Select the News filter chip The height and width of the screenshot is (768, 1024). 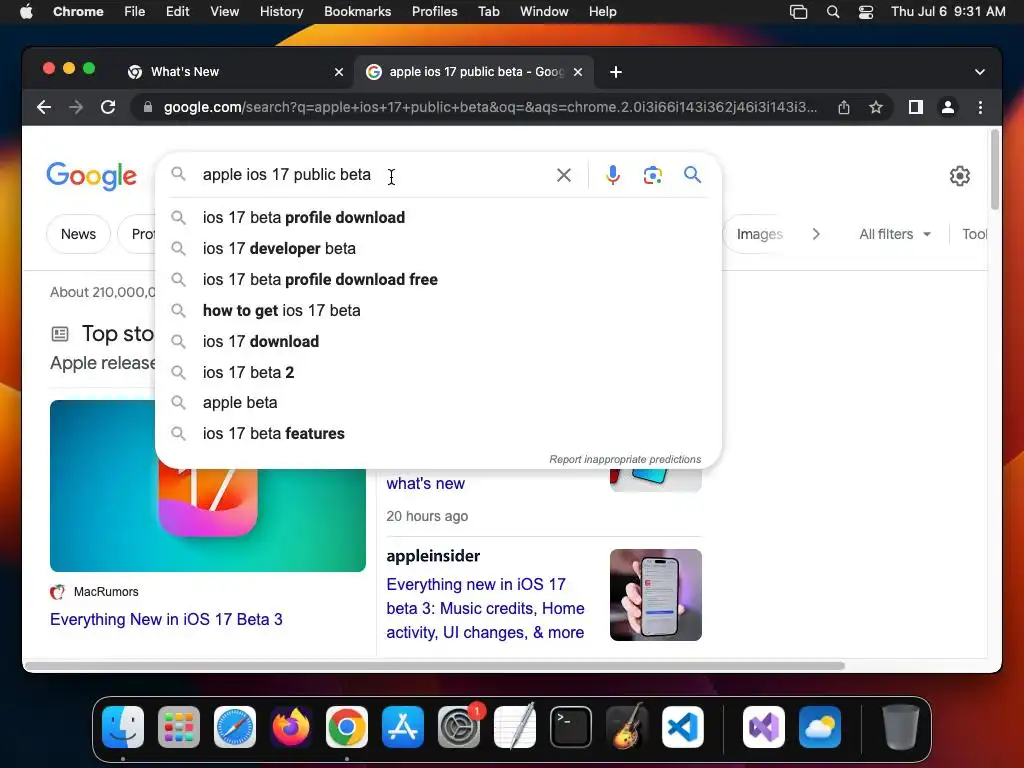[x=78, y=234]
